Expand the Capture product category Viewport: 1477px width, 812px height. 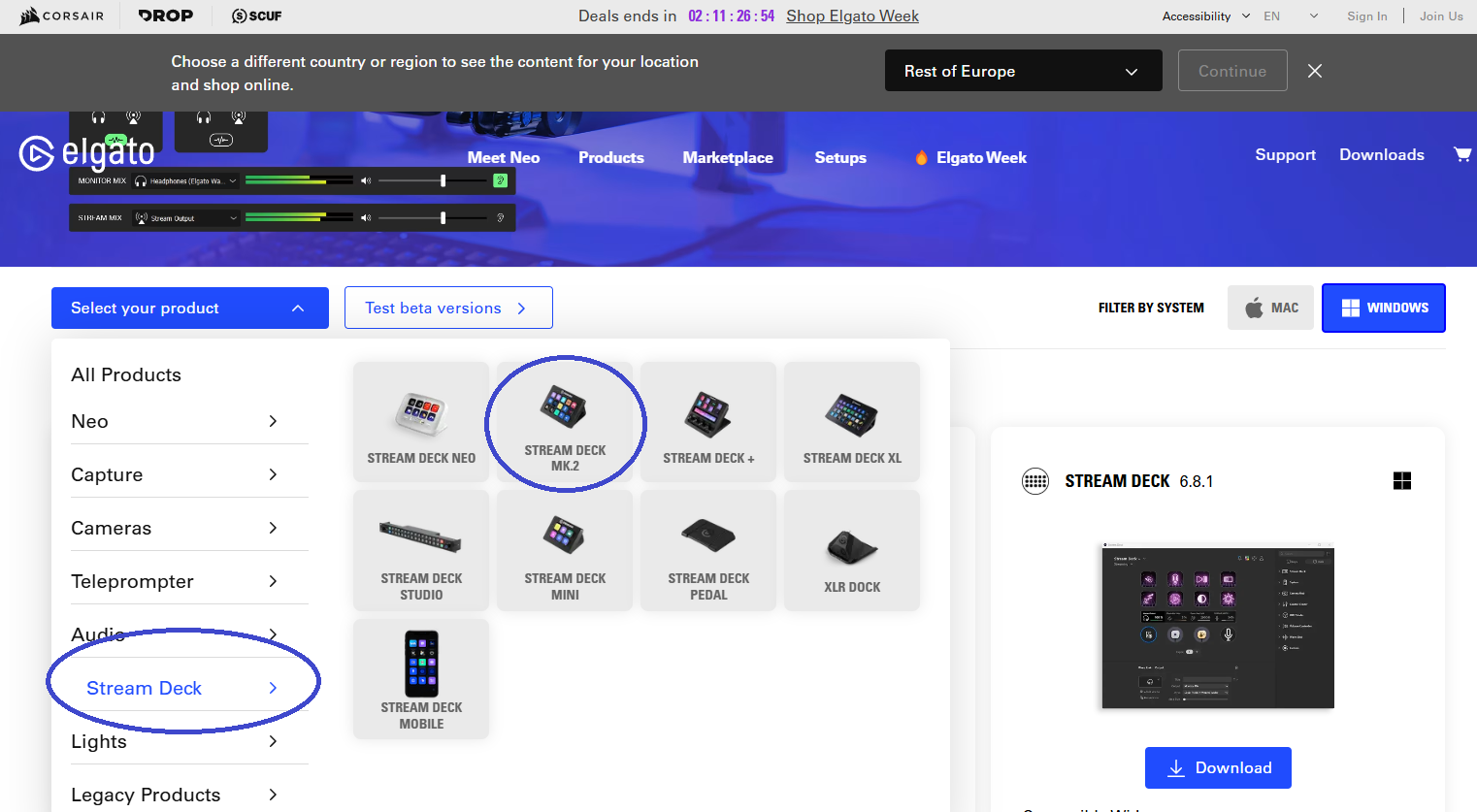pos(189,474)
